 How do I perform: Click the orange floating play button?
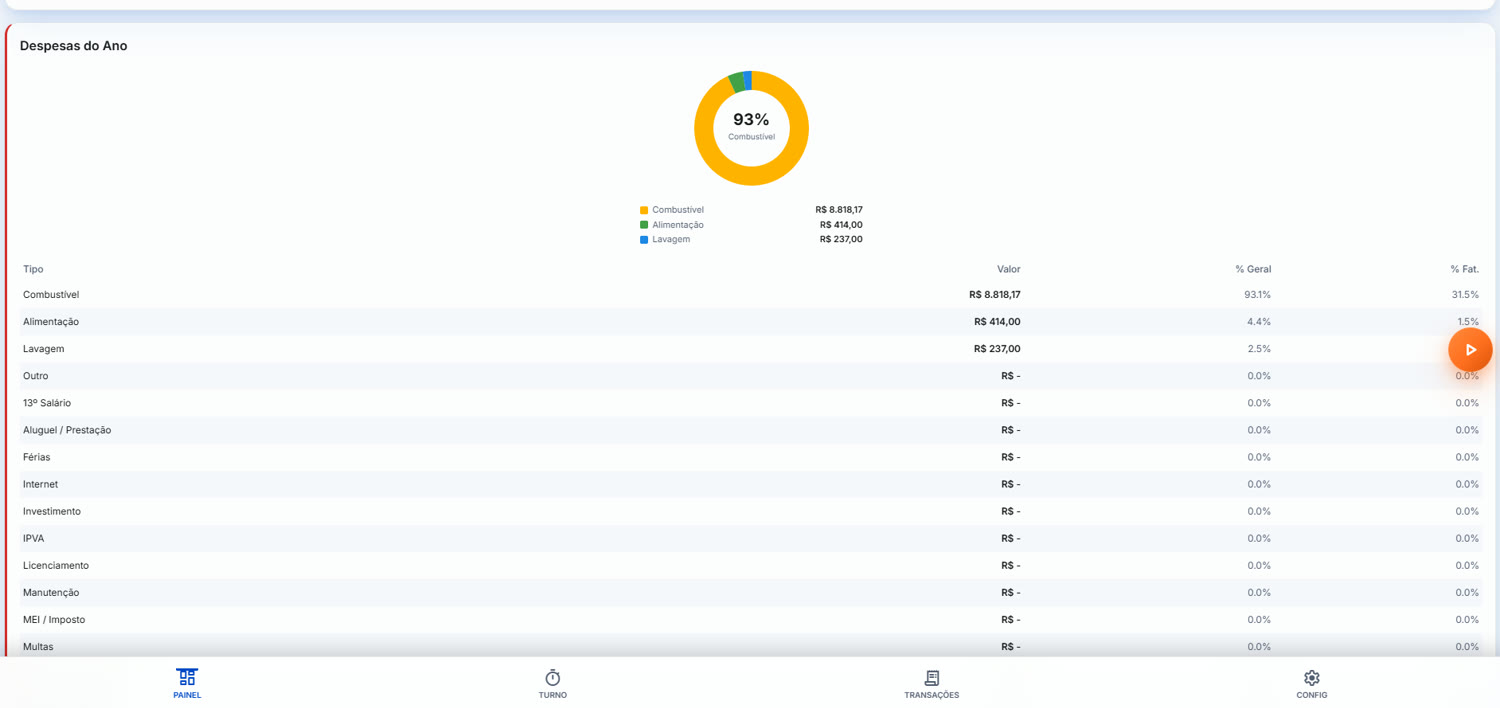coord(1470,349)
